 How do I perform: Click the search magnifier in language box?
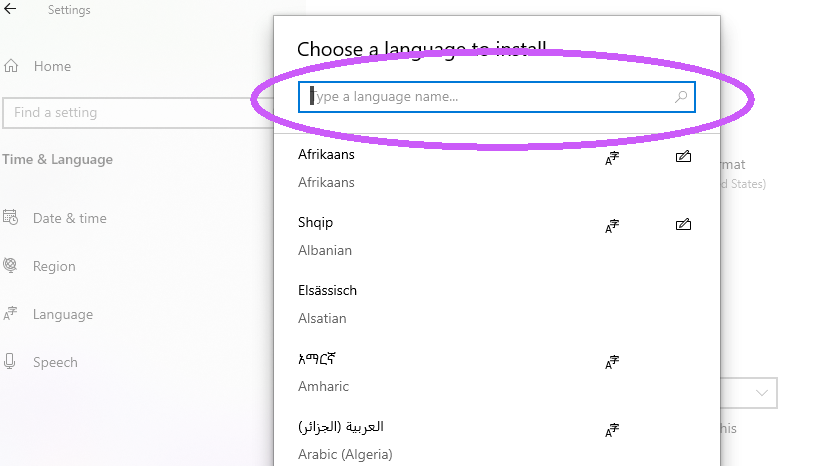[681, 97]
